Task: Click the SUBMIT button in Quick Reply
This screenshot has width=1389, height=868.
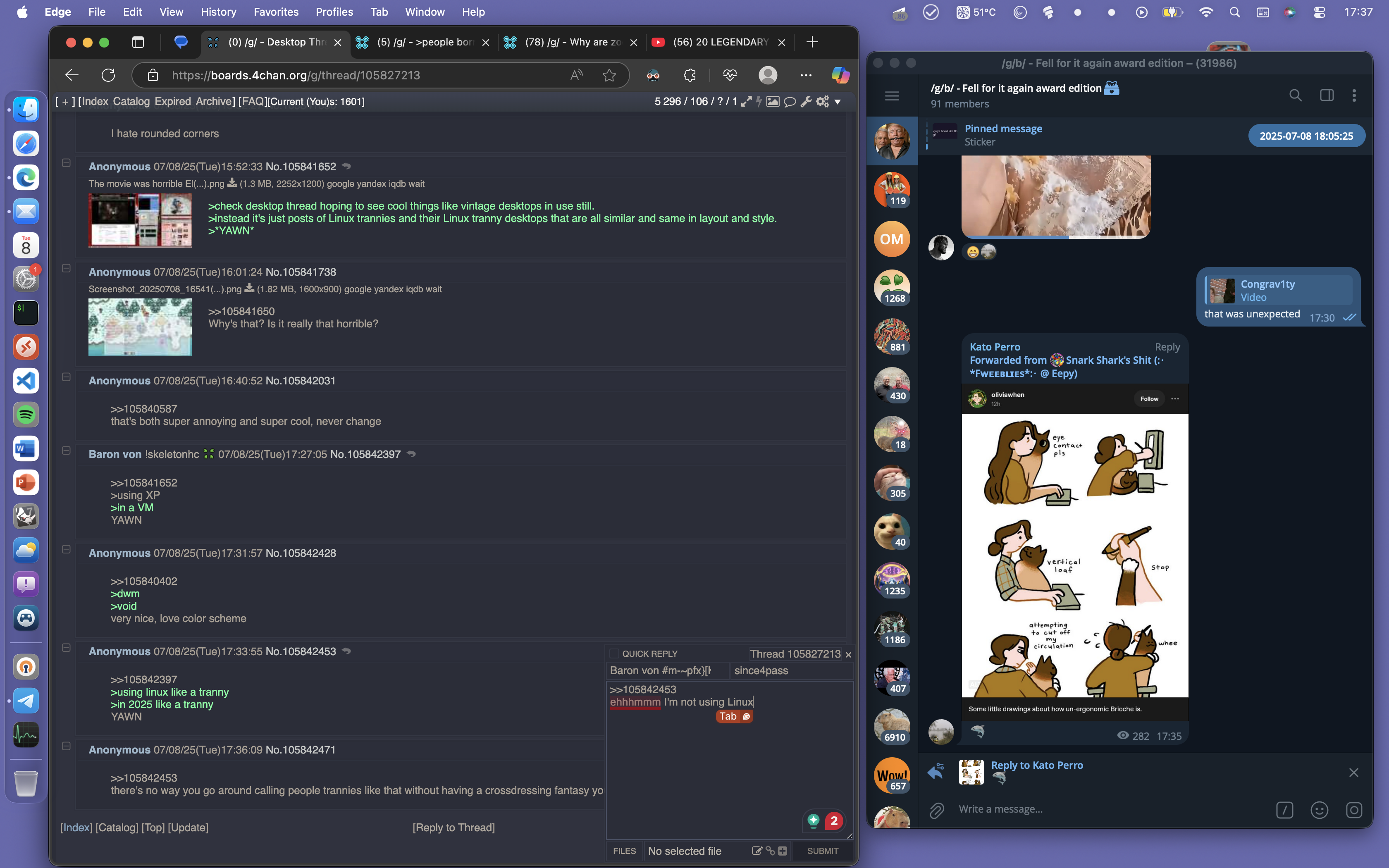Action: (x=823, y=851)
